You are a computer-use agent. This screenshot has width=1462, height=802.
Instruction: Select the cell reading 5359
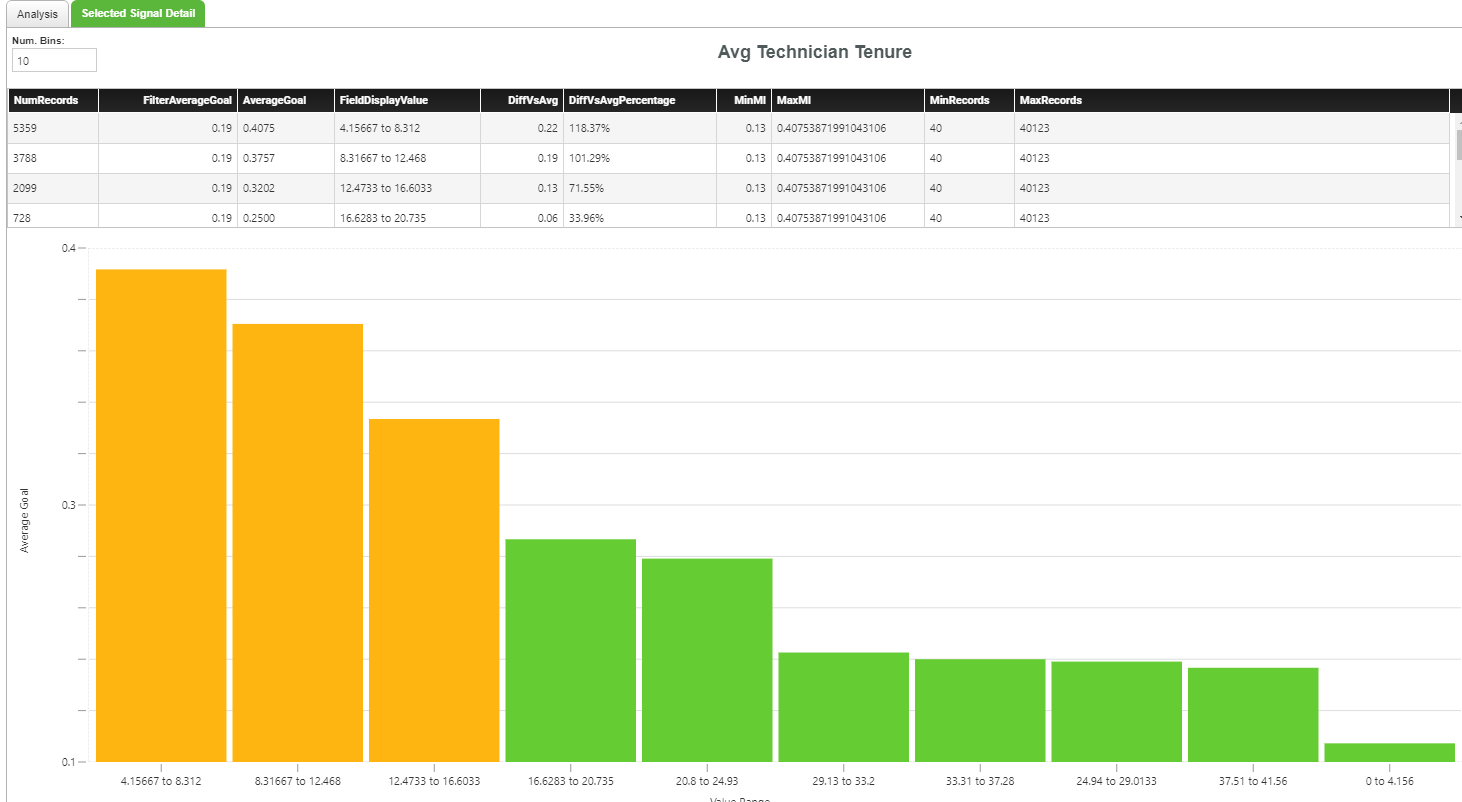click(x=53, y=128)
